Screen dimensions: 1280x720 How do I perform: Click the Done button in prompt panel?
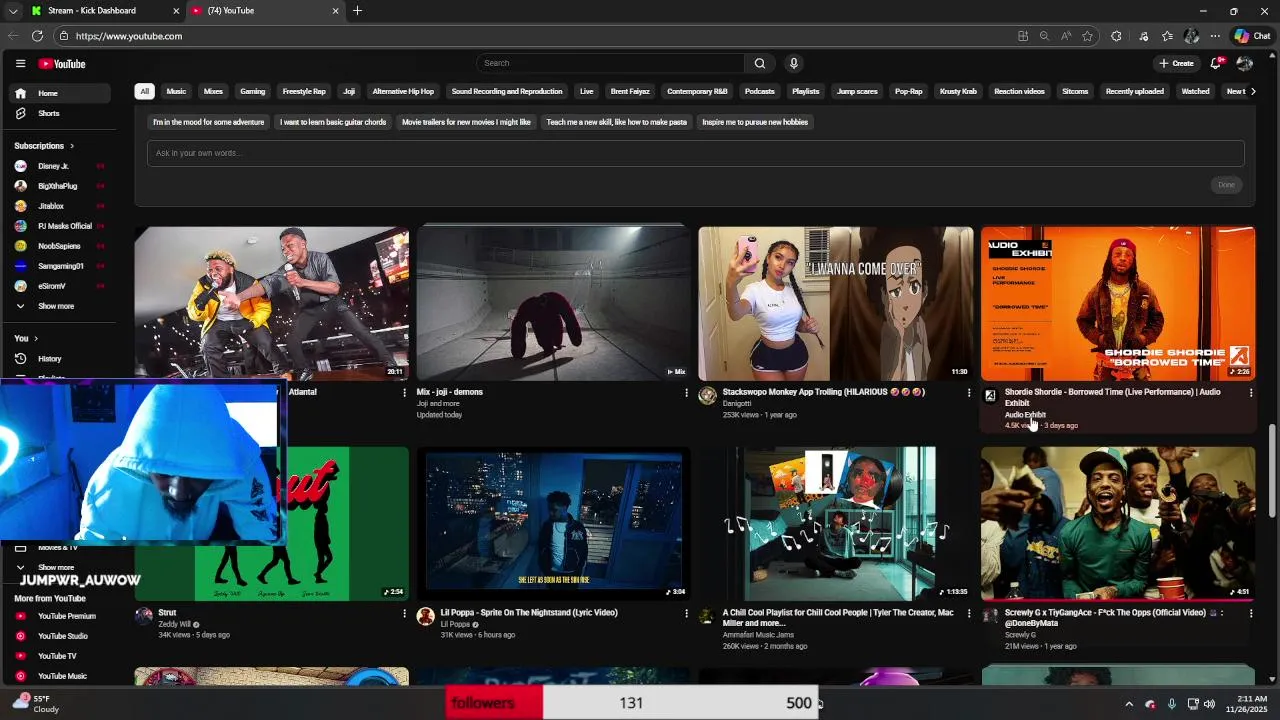(x=1226, y=185)
